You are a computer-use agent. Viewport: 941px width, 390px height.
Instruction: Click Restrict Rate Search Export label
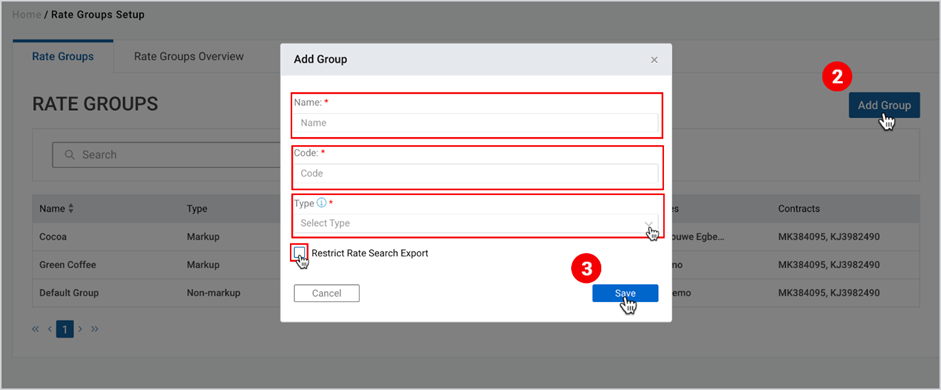[x=370, y=253]
